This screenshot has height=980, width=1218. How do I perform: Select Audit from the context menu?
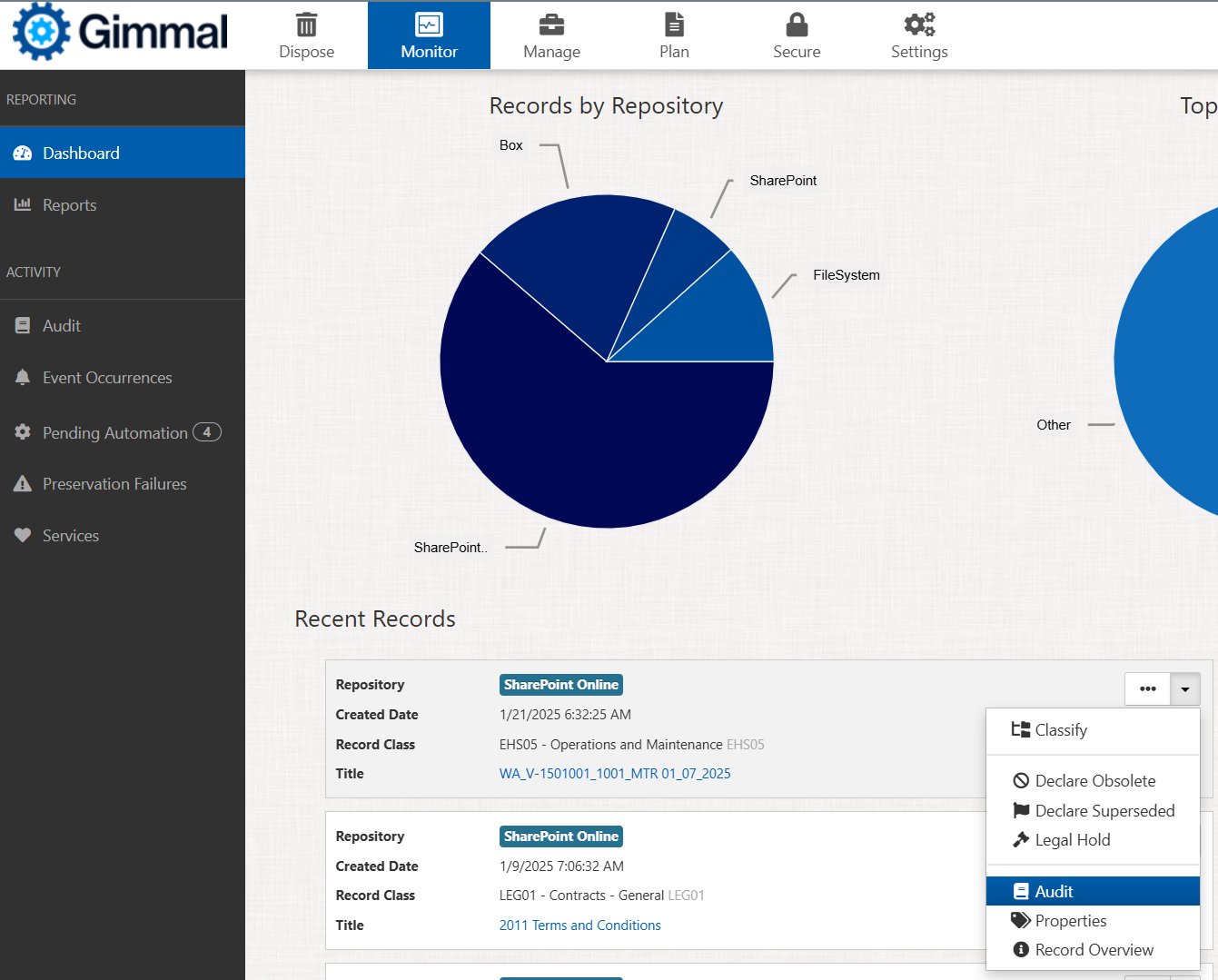pyautogui.click(x=1054, y=892)
